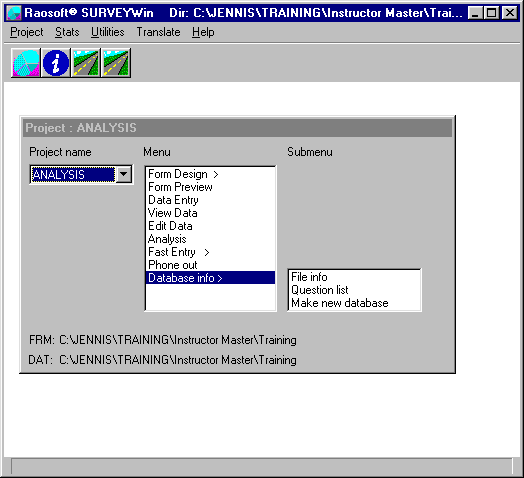Click the first road toolbar icon
The image size is (524, 478).
[x=86, y=63]
